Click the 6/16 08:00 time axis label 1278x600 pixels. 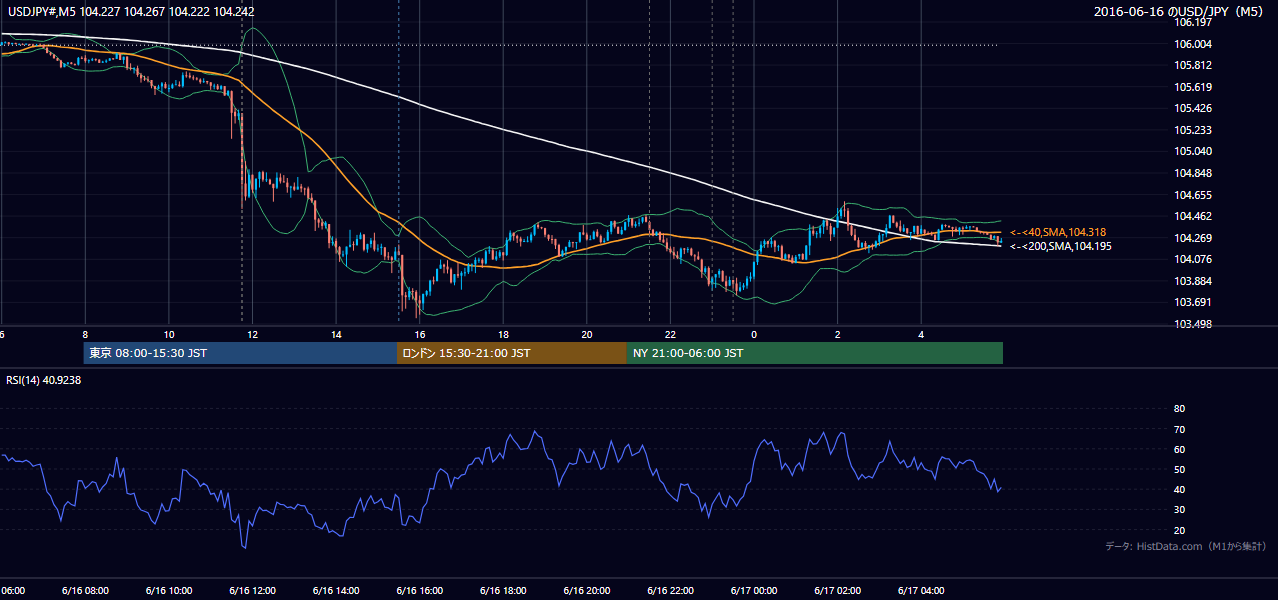tap(85, 591)
